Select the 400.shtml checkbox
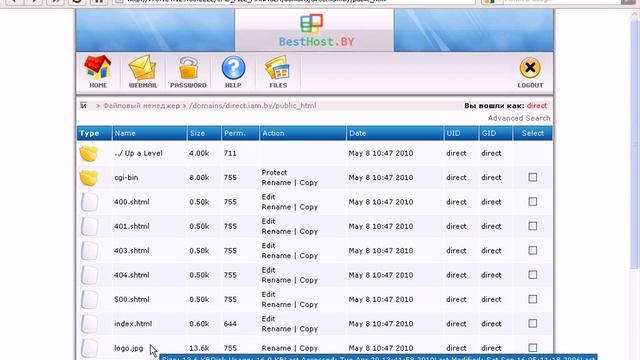The height and width of the screenshot is (360, 640). 533,202
